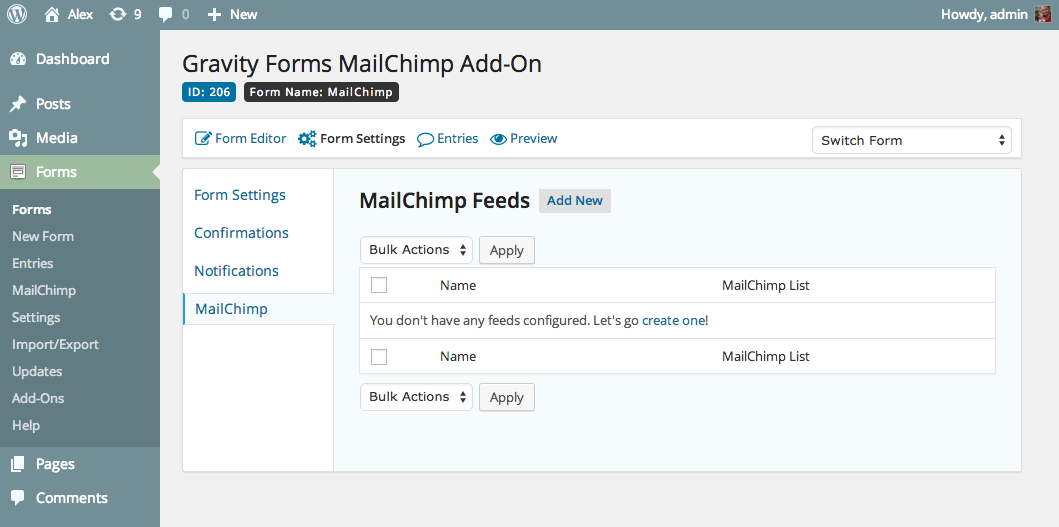Open the comments bubble icon in the admin bar
This screenshot has width=1059, height=527.
click(x=166, y=14)
